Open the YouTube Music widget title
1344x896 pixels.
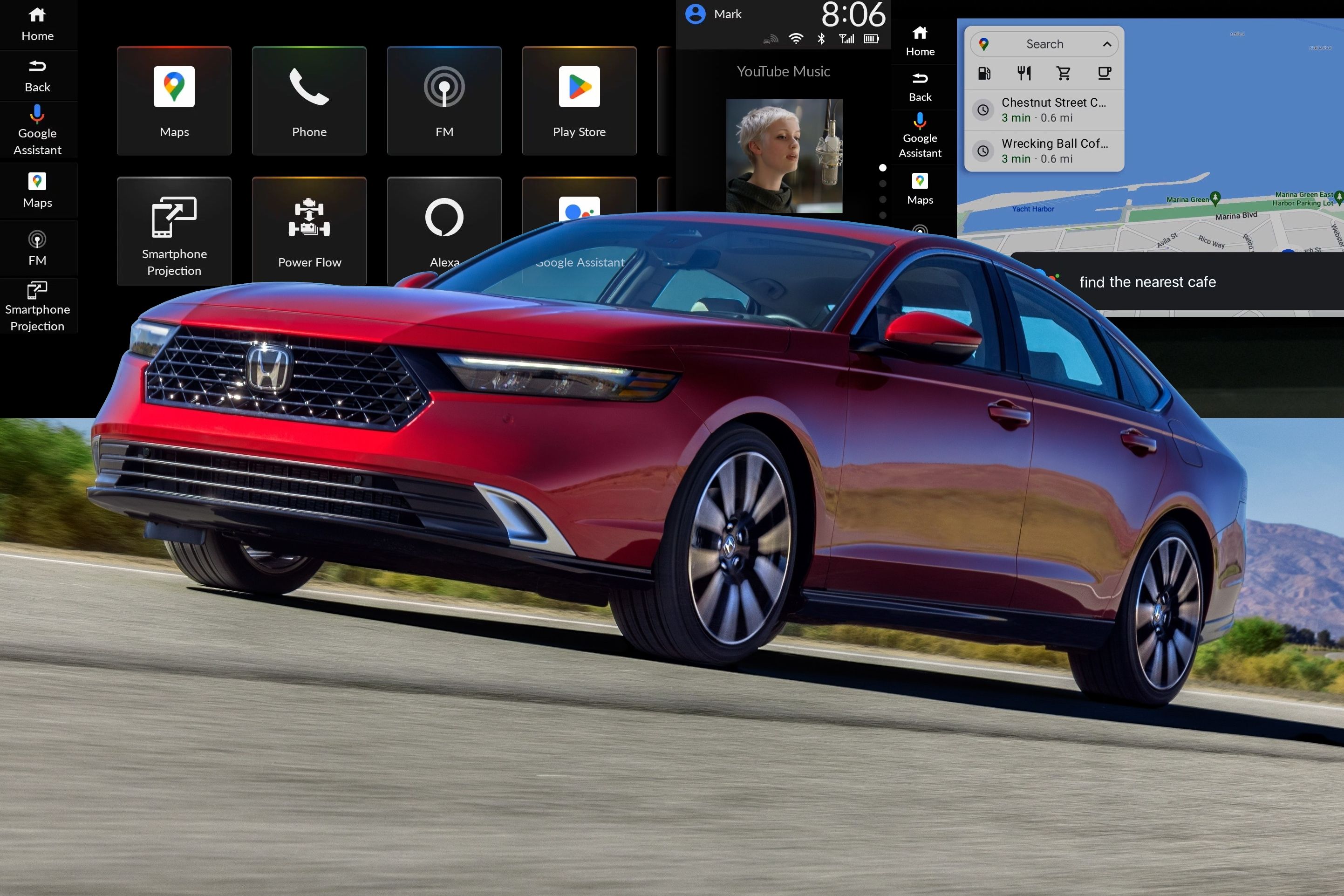[x=783, y=71]
